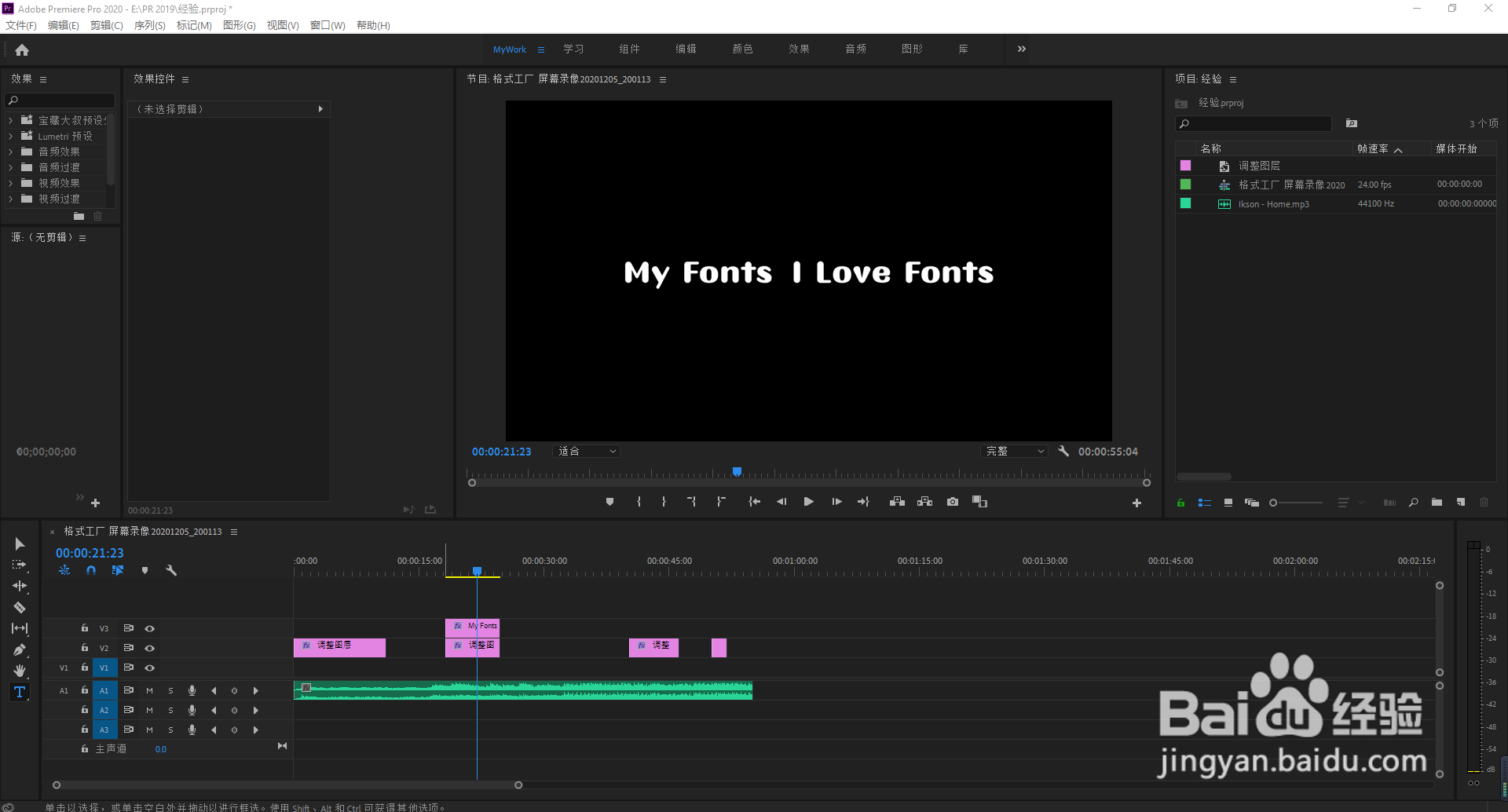This screenshot has width=1508, height=812.
Task: Switch to the 颜色 workspace tab
Action: 742,49
